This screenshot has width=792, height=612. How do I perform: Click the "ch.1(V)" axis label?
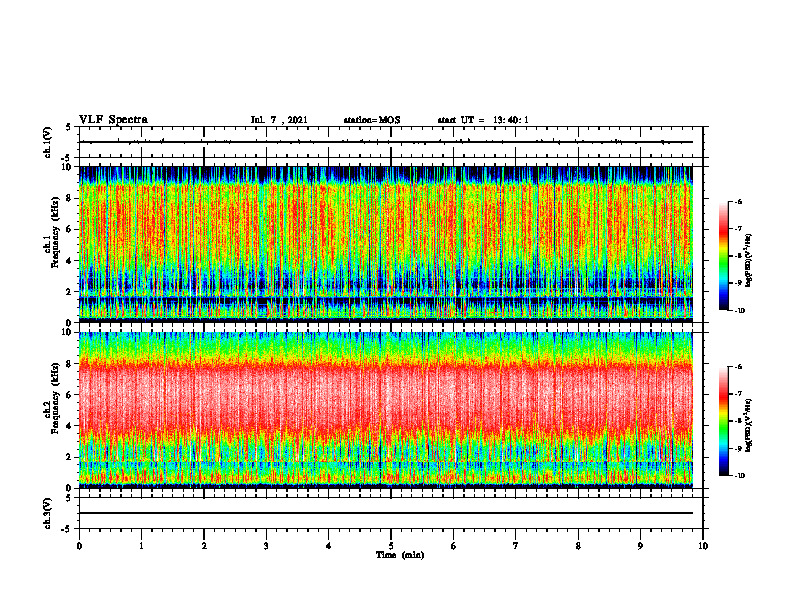click(x=48, y=142)
